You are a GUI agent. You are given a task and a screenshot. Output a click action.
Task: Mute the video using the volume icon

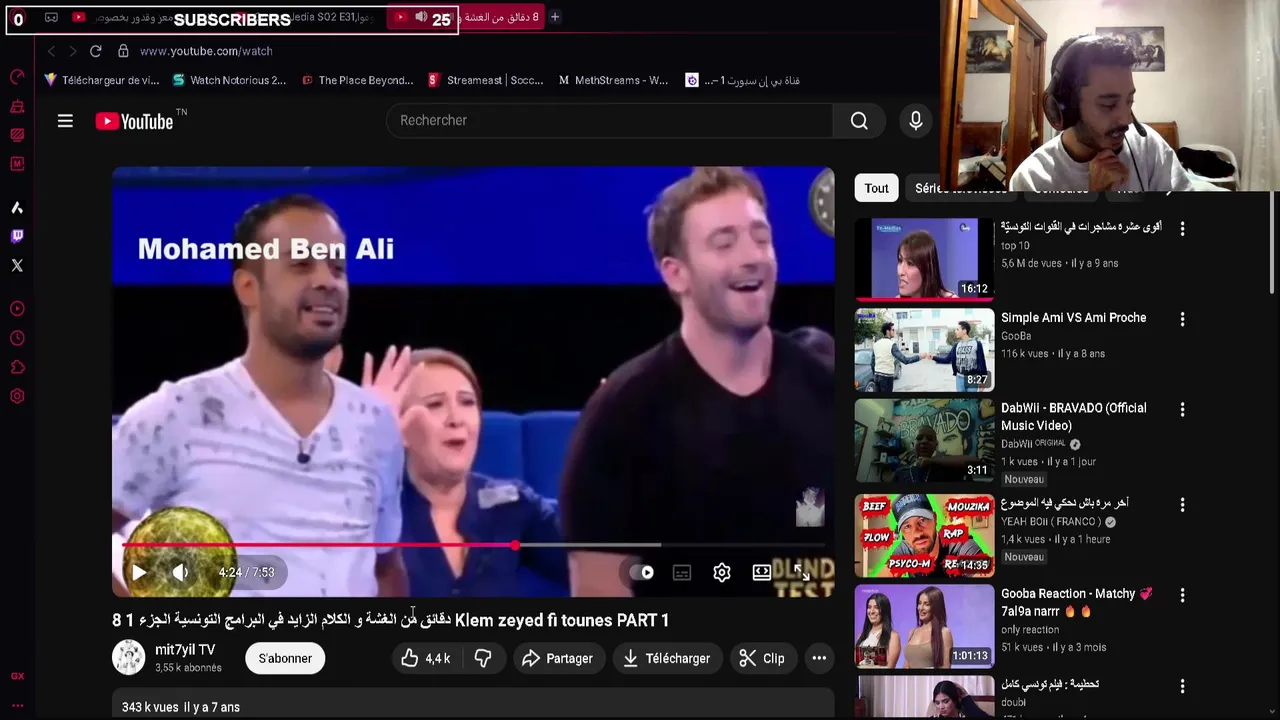(180, 572)
